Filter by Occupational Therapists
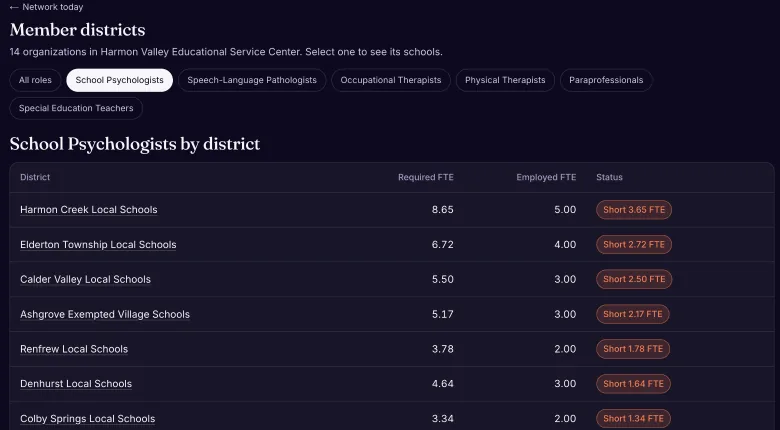780x430 pixels. pyautogui.click(x=390, y=80)
